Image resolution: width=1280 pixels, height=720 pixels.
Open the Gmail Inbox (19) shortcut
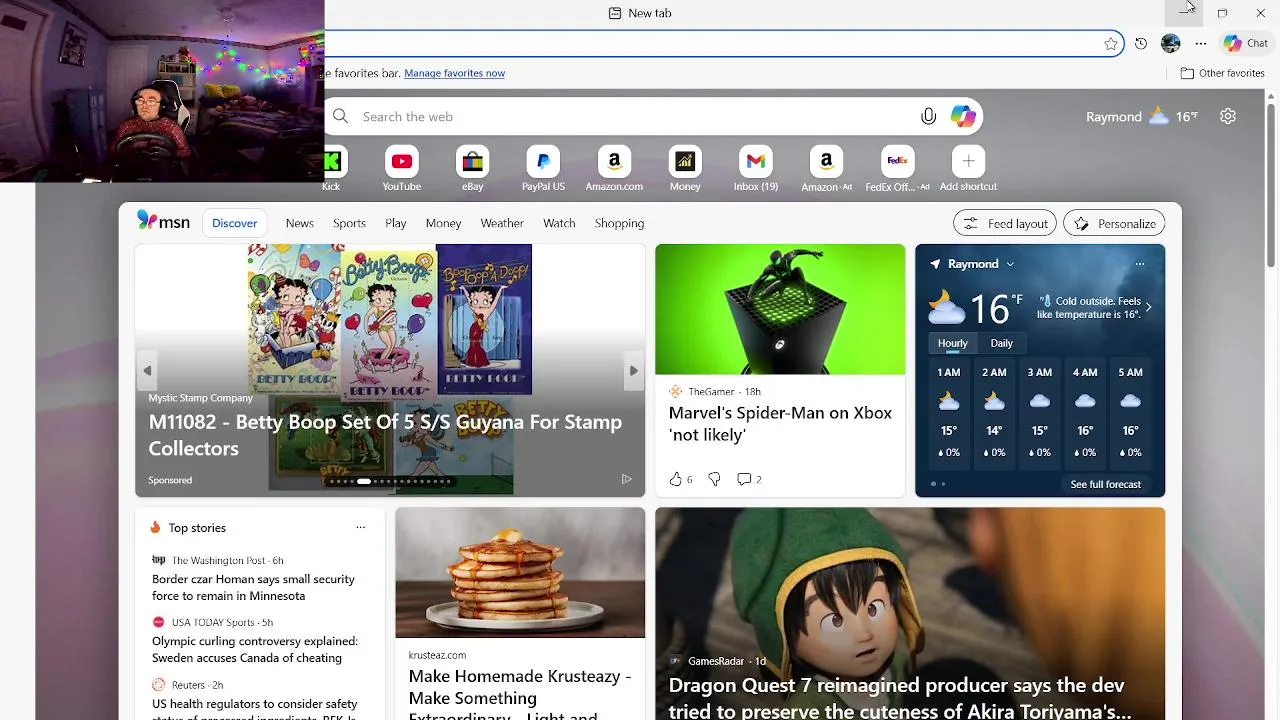pyautogui.click(x=756, y=169)
